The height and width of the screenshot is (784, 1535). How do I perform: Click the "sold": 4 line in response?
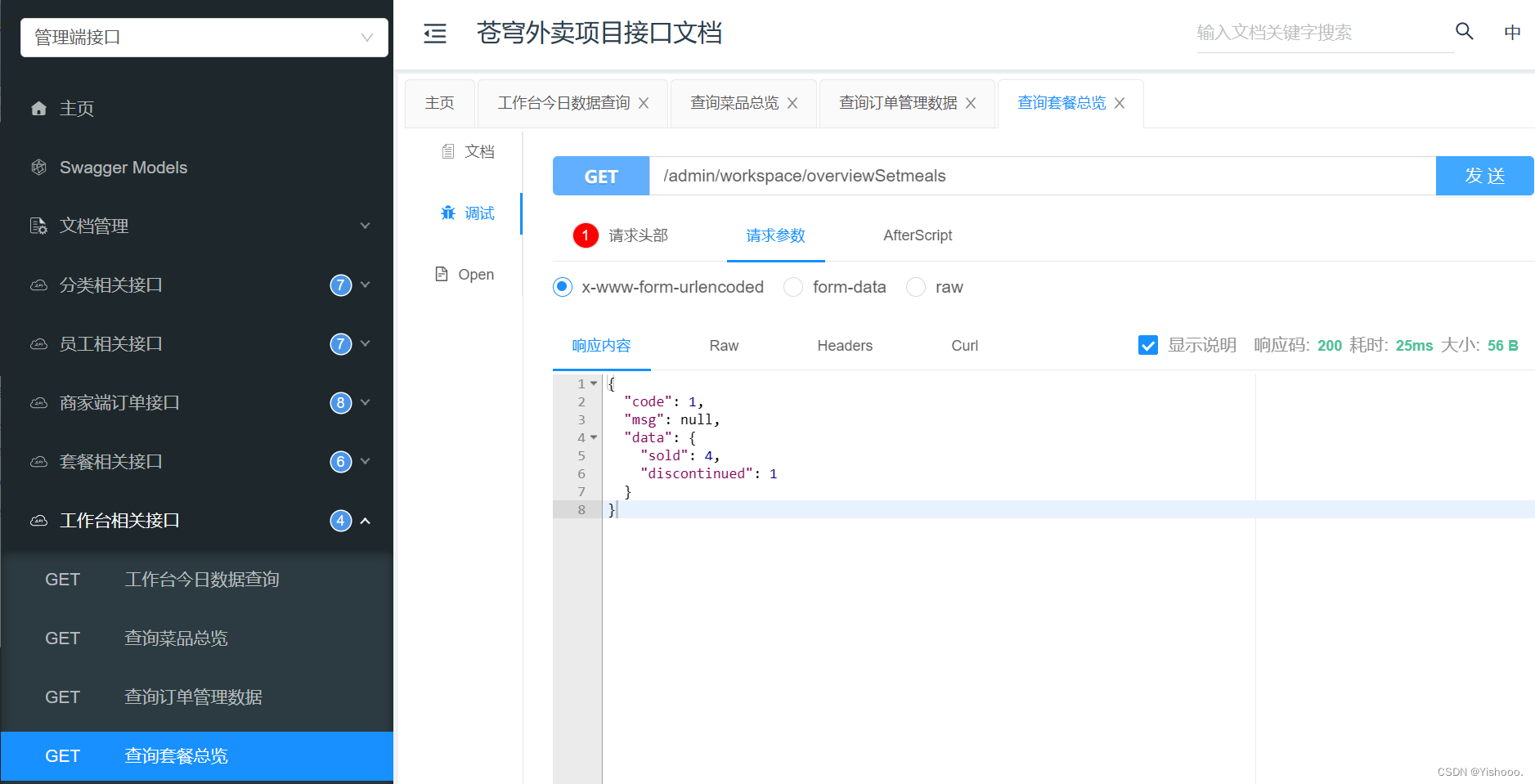680,455
